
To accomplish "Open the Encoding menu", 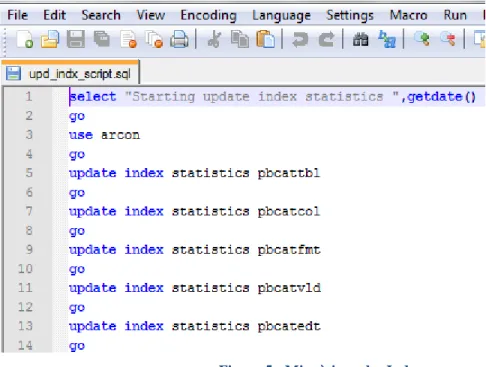I will pyautogui.click(x=209, y=15).
